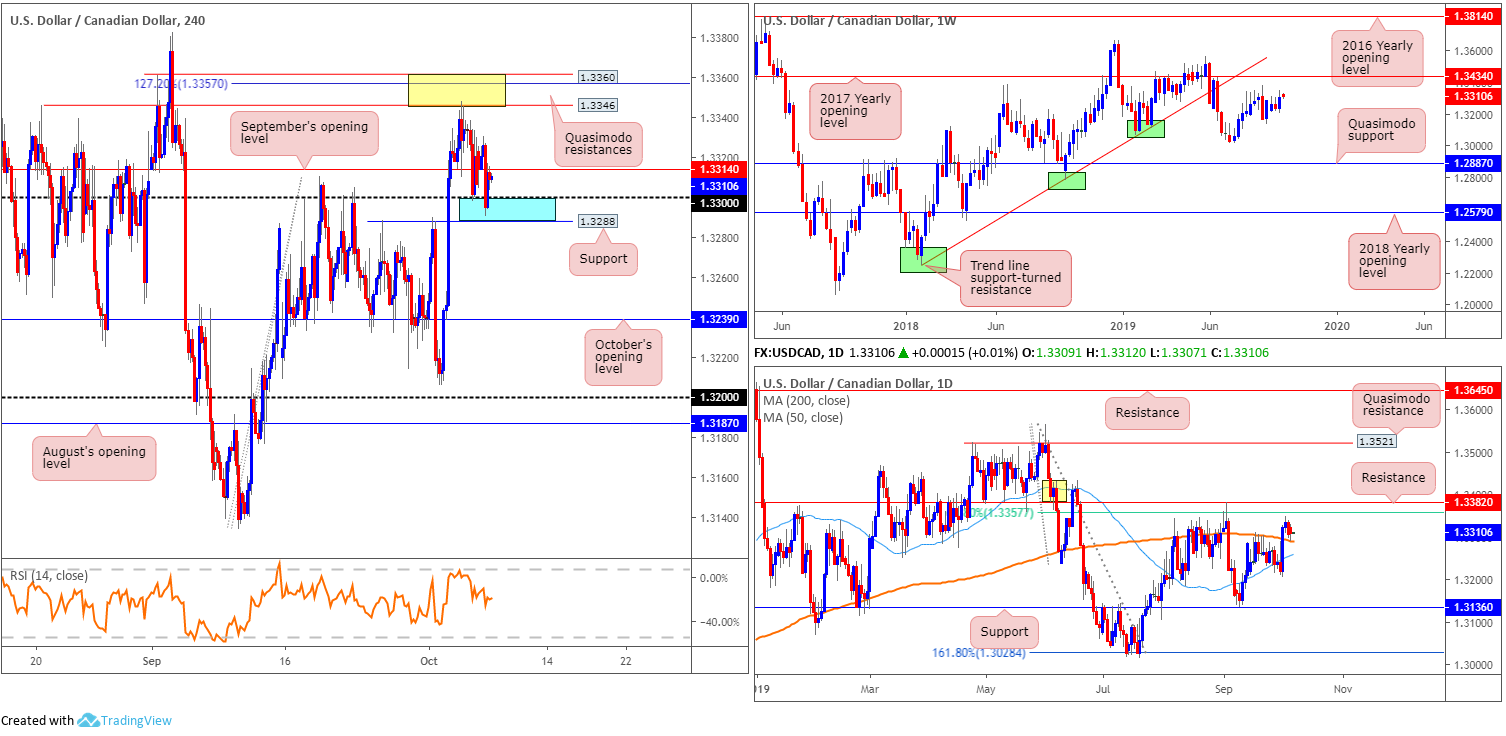The image size is (1506, 736).
Task: Click the 1.31870 price tag on H4 axis
Action: click(x=721, y=423)
